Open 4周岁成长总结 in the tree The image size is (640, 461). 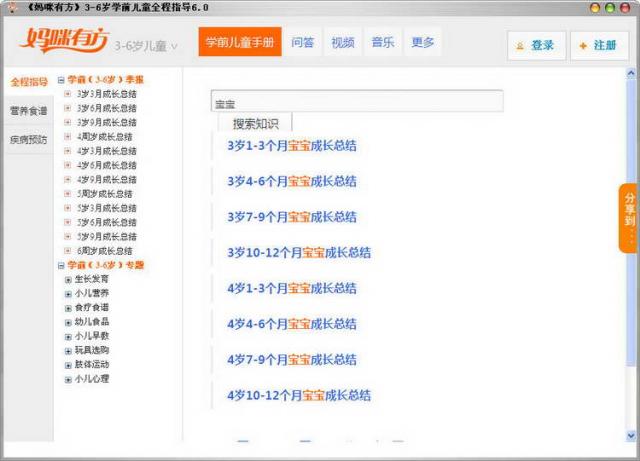click(x=104, y=137)
